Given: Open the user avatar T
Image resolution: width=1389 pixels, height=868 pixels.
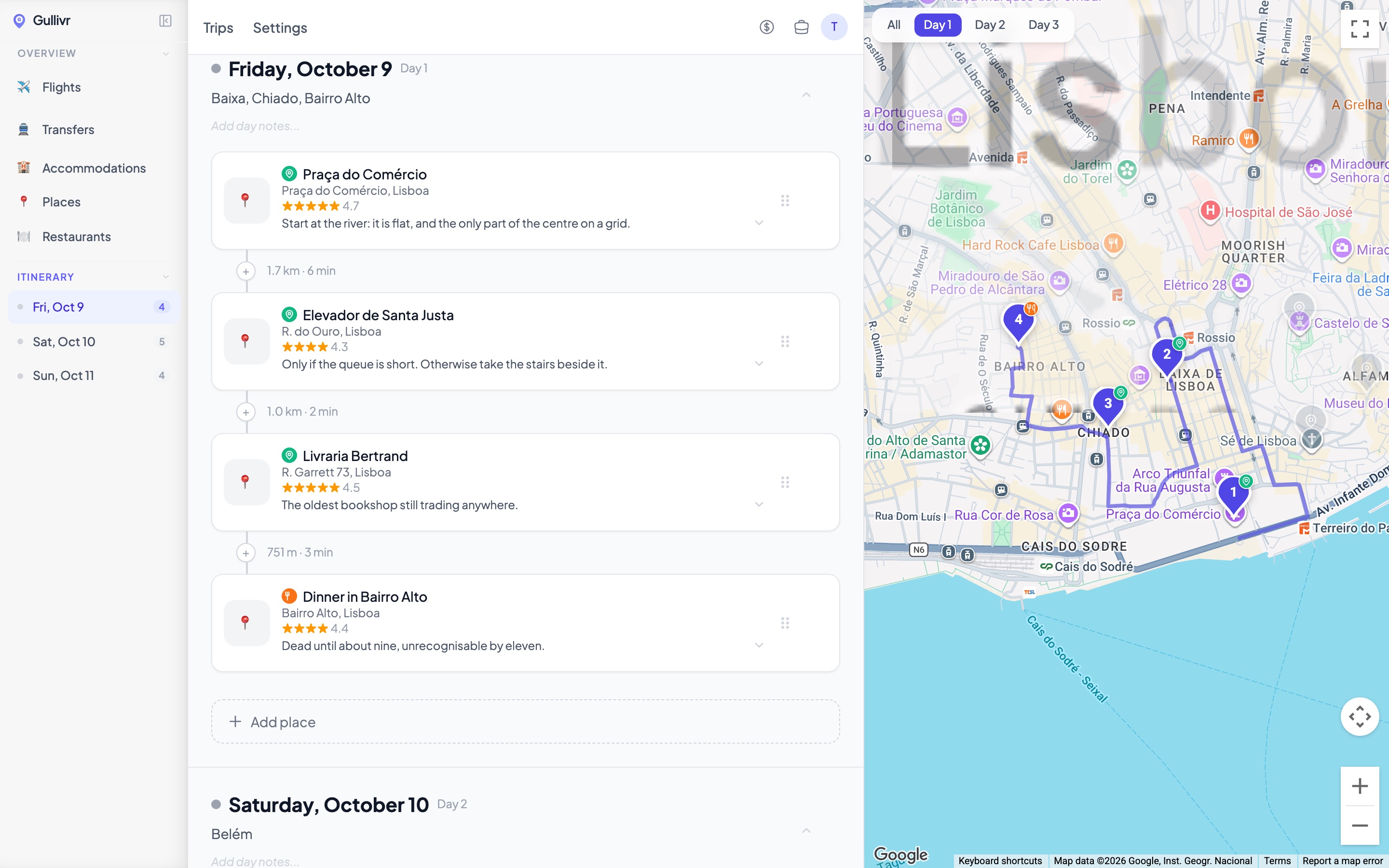Looking at the screenshot, I should [x=834, y=27].
